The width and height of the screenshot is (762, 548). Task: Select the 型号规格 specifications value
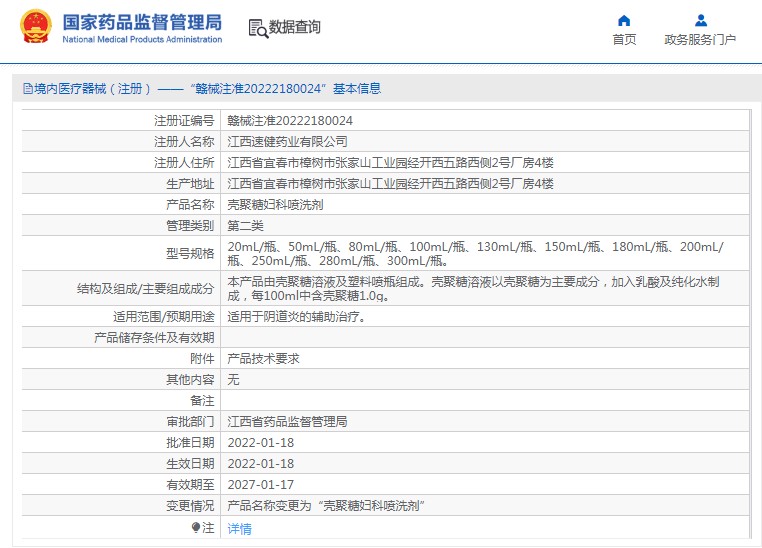tap(476, 254)
